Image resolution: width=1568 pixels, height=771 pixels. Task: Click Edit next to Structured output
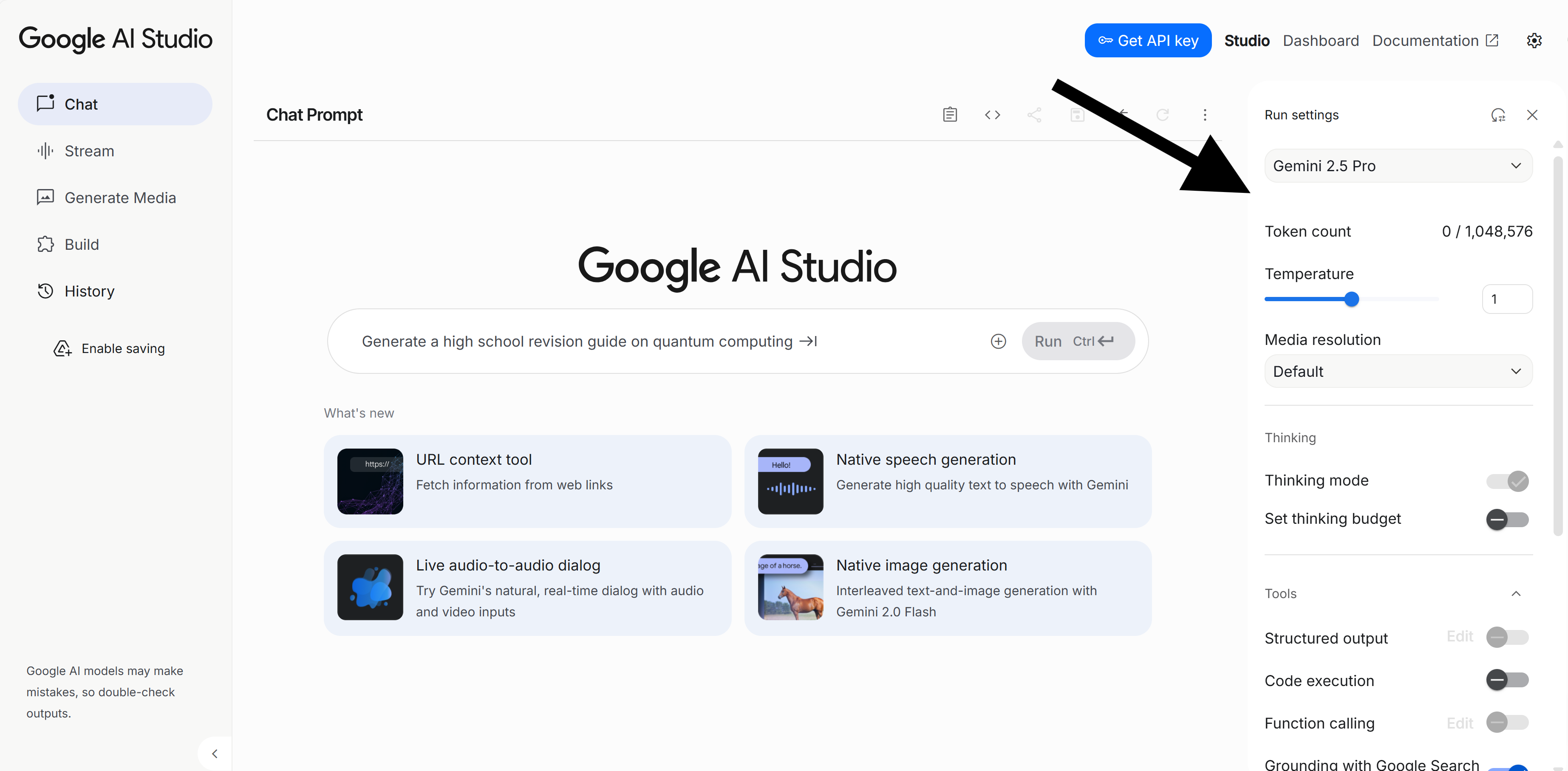[1459, 636]
